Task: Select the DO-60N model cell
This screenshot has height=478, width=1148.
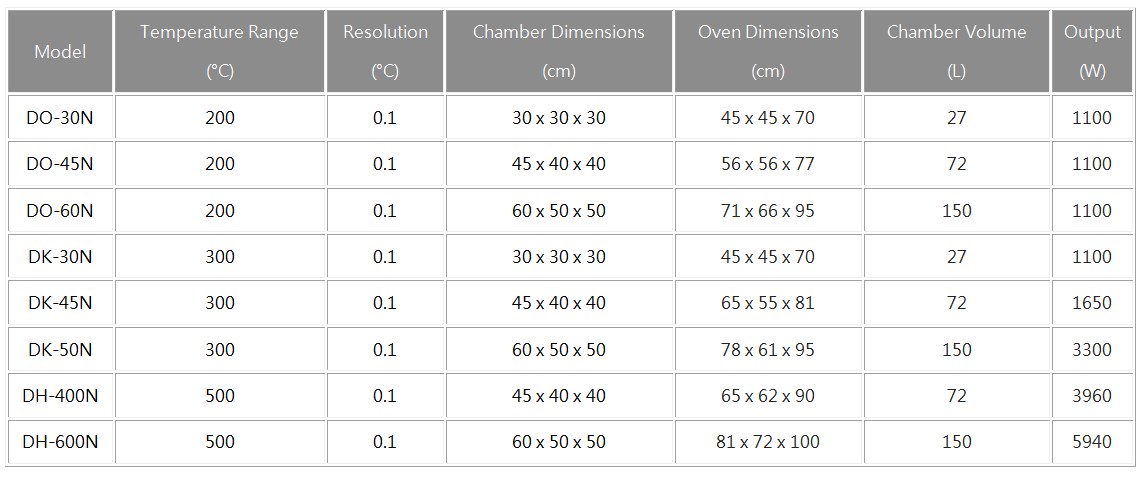Action: (x=60, y=211)
